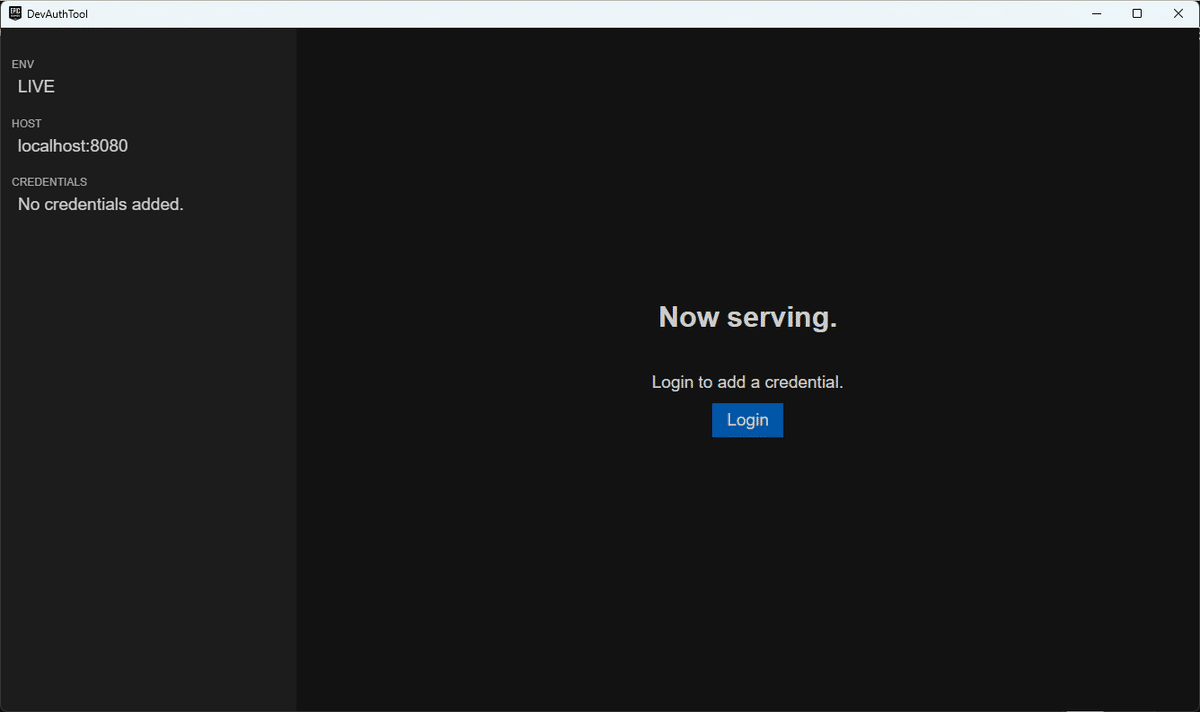Expand the CREDENTIALS section header
This screenshot has width=1200, height=712.
coord(49,181)
